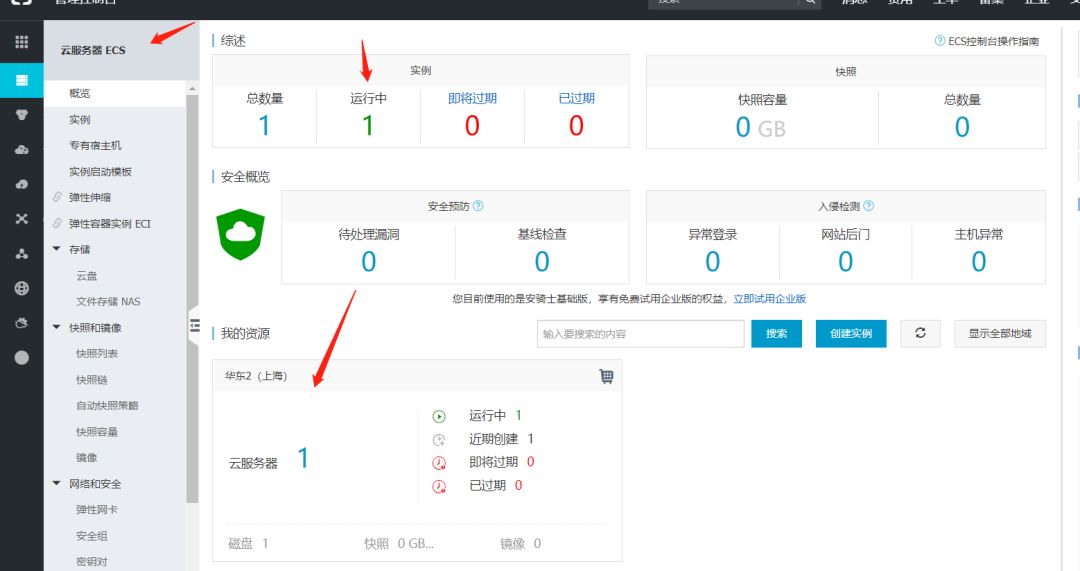The image size is (1080, 571).
Task: Click the solid circle icon in sidebar
Action: (21, 357)
